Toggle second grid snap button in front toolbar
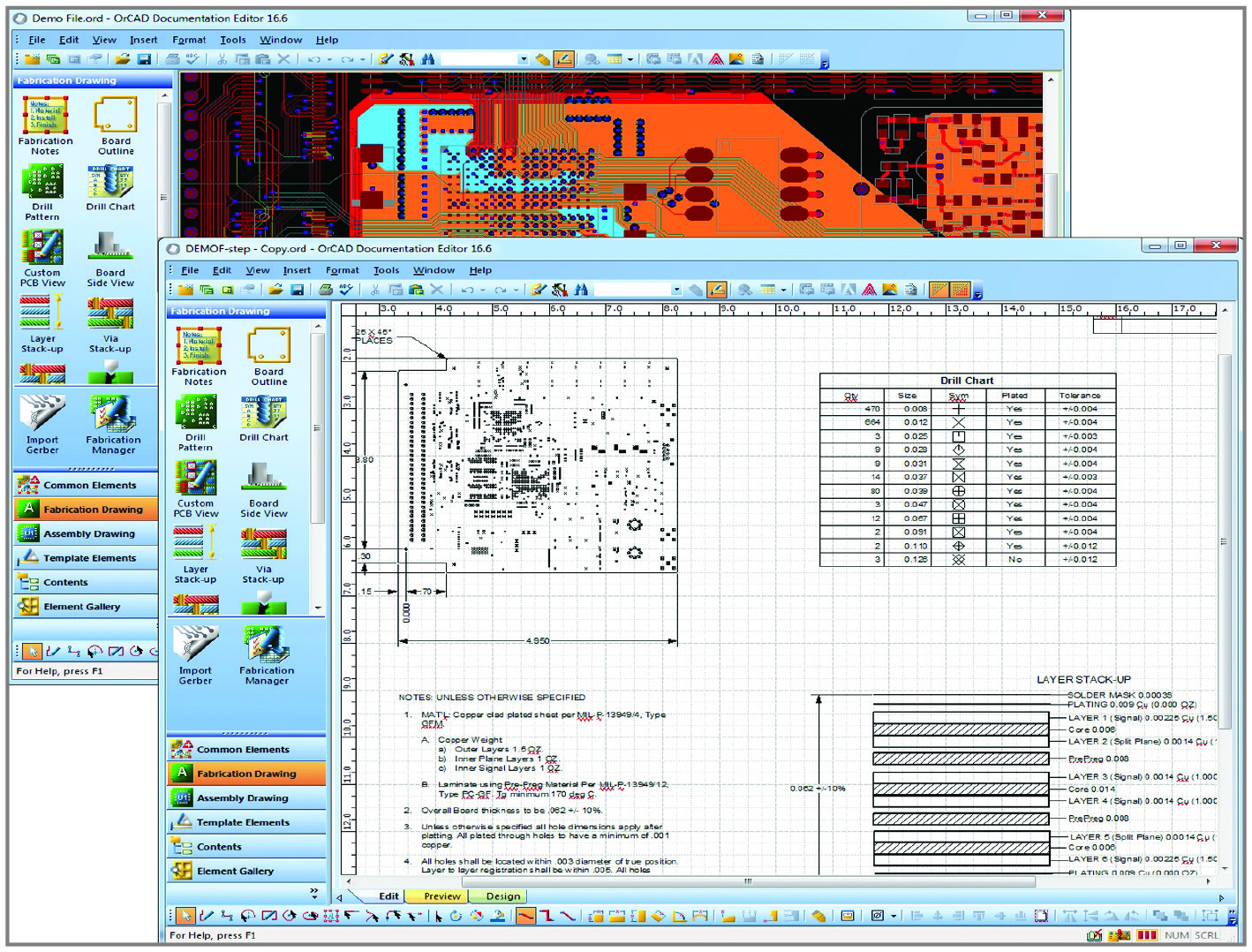1252x952 pixels. pos(960,290)
